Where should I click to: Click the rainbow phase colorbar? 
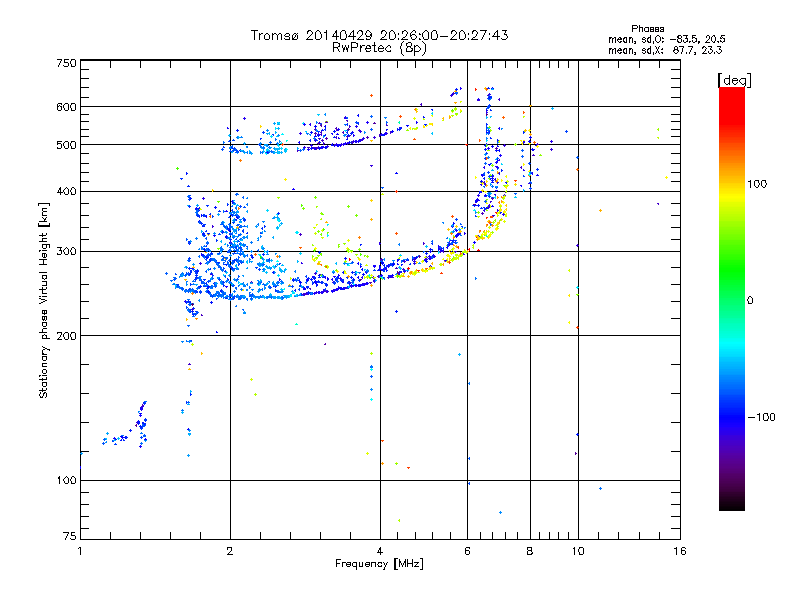pyautogui.click(x=732, y=298)
